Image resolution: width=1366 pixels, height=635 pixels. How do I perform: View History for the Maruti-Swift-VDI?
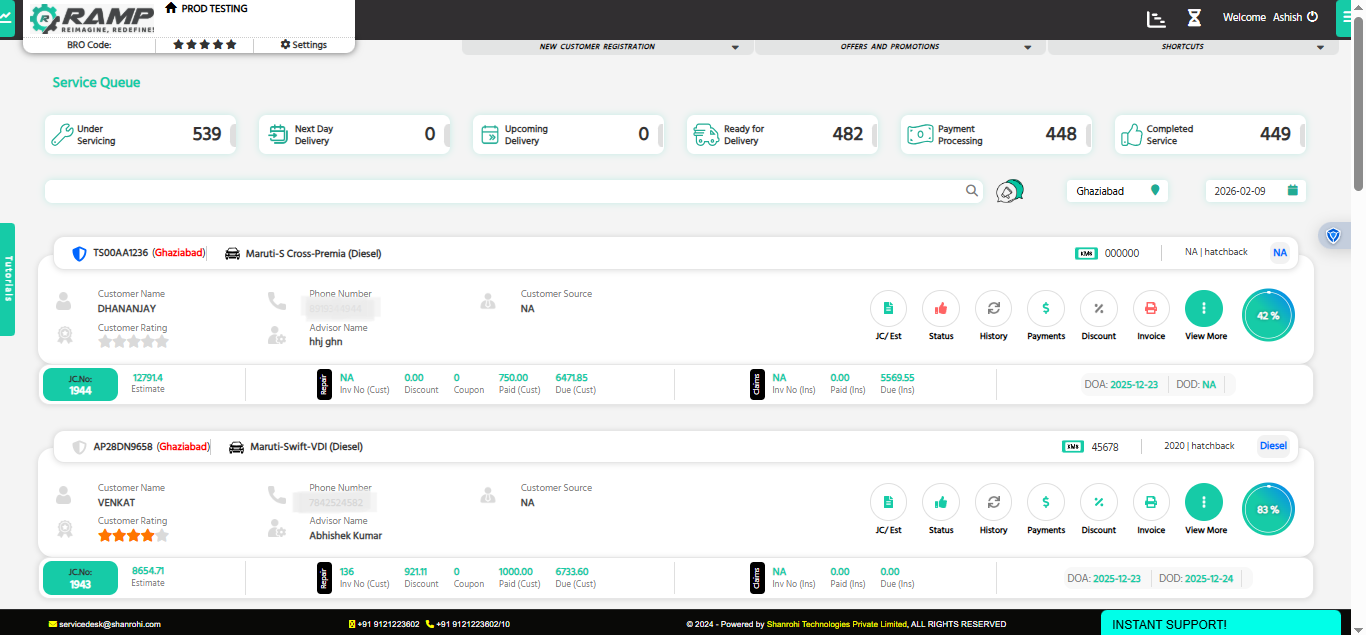pos(993,501)
